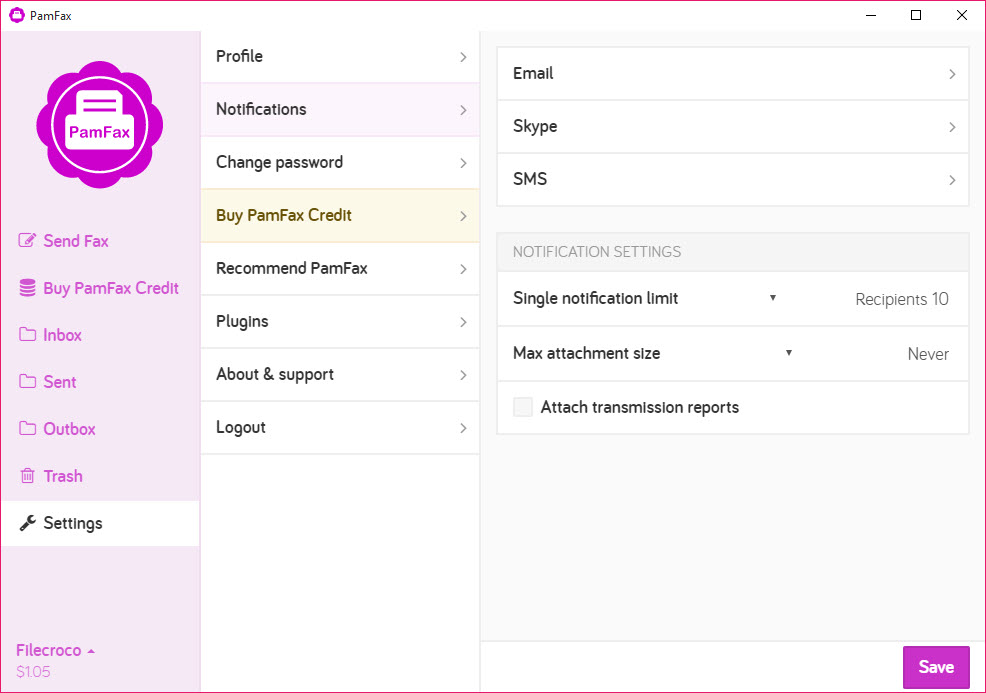Click the Settings wrench icon

(x=28, y=523)
